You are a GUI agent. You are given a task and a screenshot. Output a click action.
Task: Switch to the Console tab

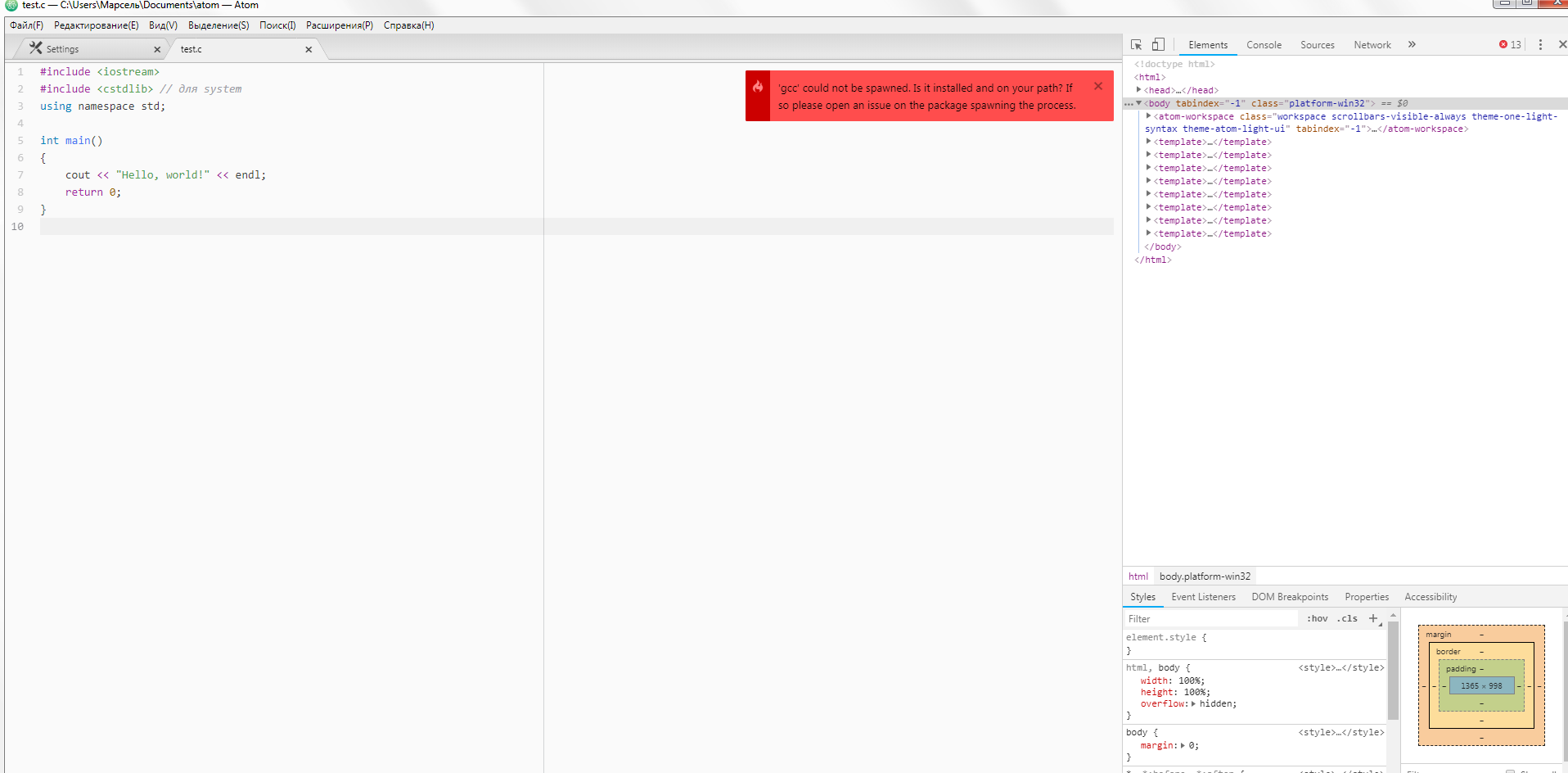click(x=1264, y=45)
